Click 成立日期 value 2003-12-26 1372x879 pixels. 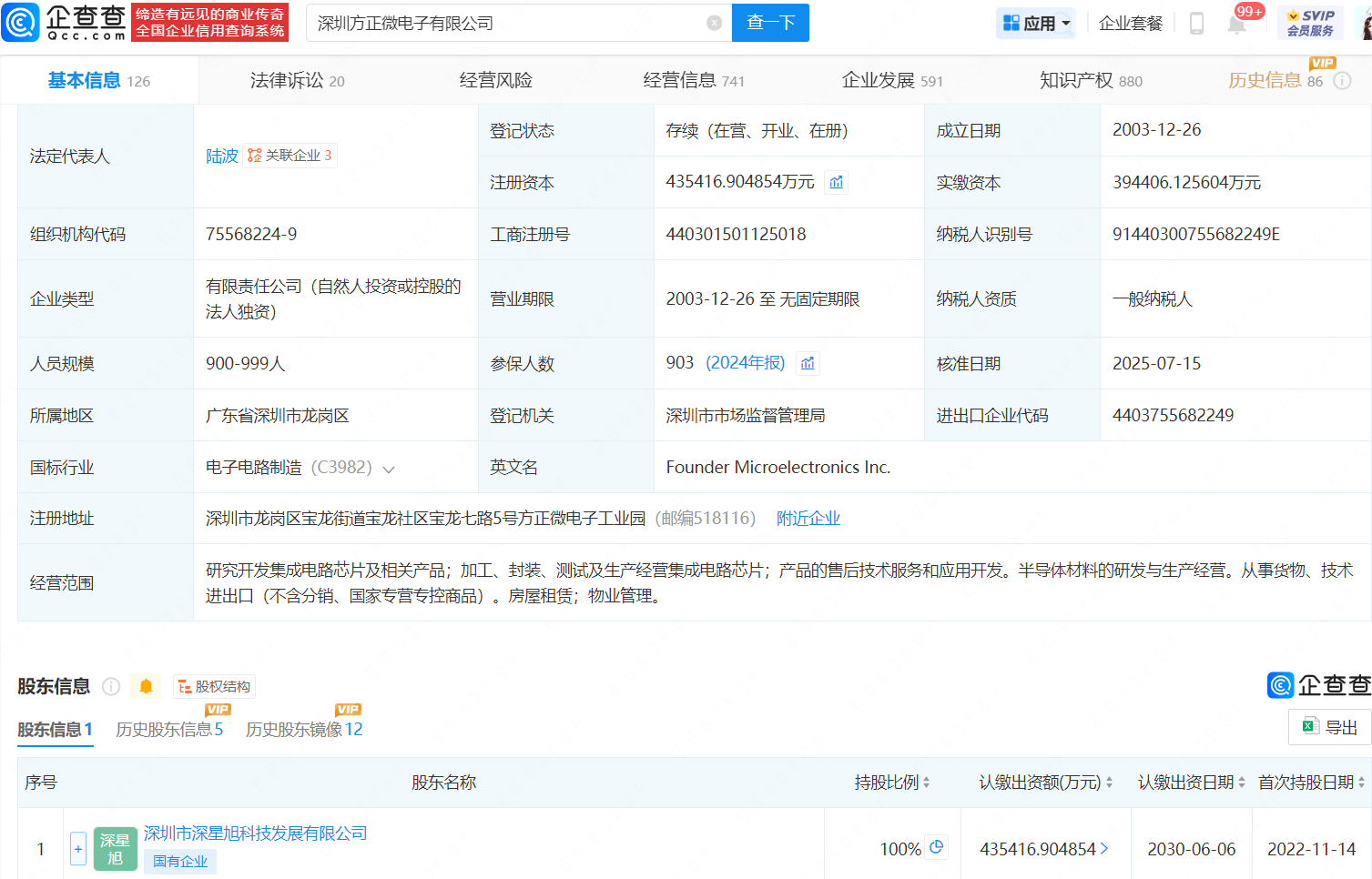(1156, 129)
